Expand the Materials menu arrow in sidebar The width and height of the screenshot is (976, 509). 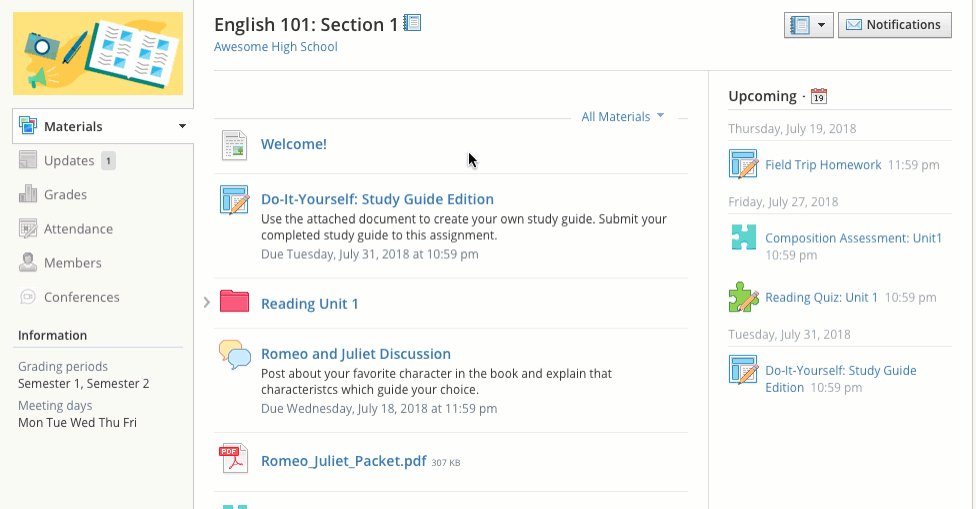click(182, 127)
